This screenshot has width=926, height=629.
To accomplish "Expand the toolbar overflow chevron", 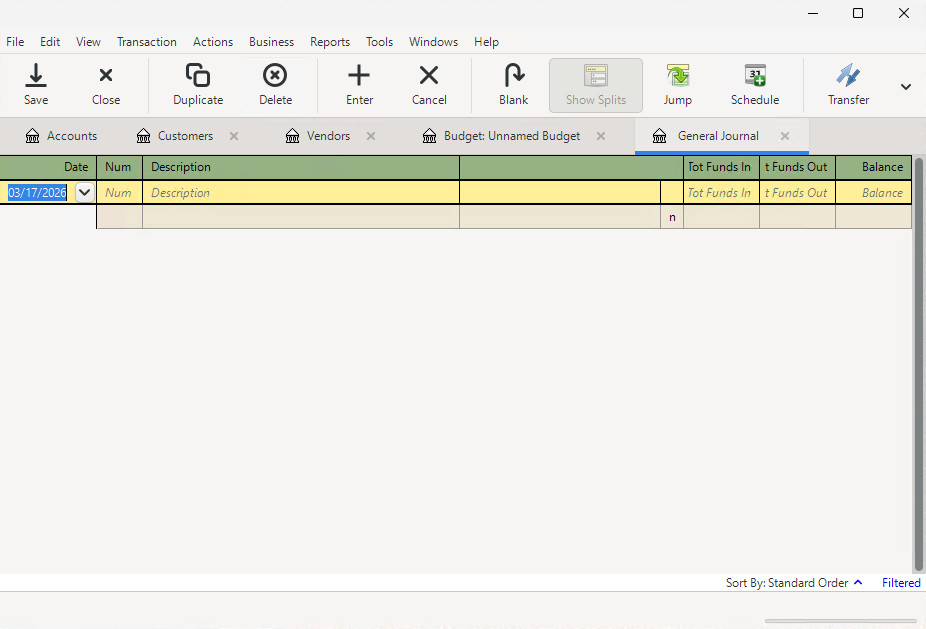I will [905, 87].
